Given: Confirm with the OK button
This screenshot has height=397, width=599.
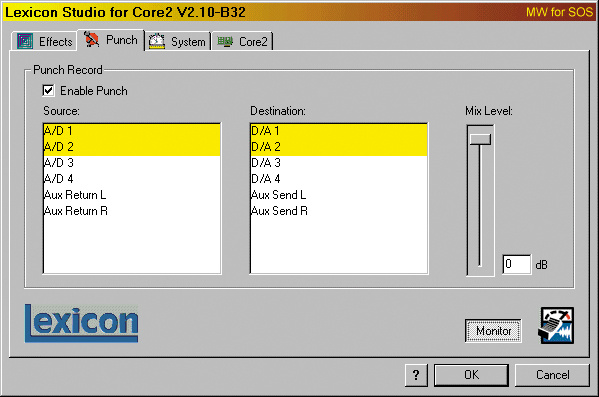Looking at the screenshot, I should click(x=471, y=375).
